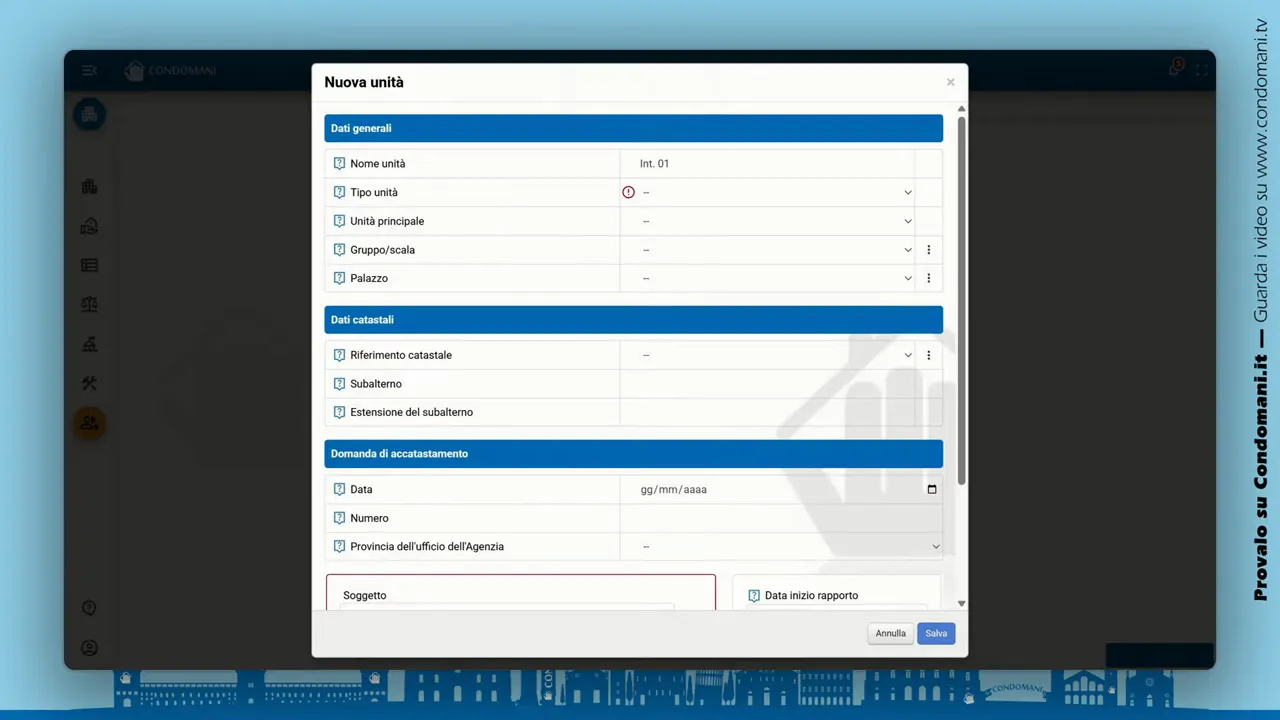Viewport: 1280px width, 720px height.
Task: Open the Unità principale dropdown
Action: pos(775,222)
